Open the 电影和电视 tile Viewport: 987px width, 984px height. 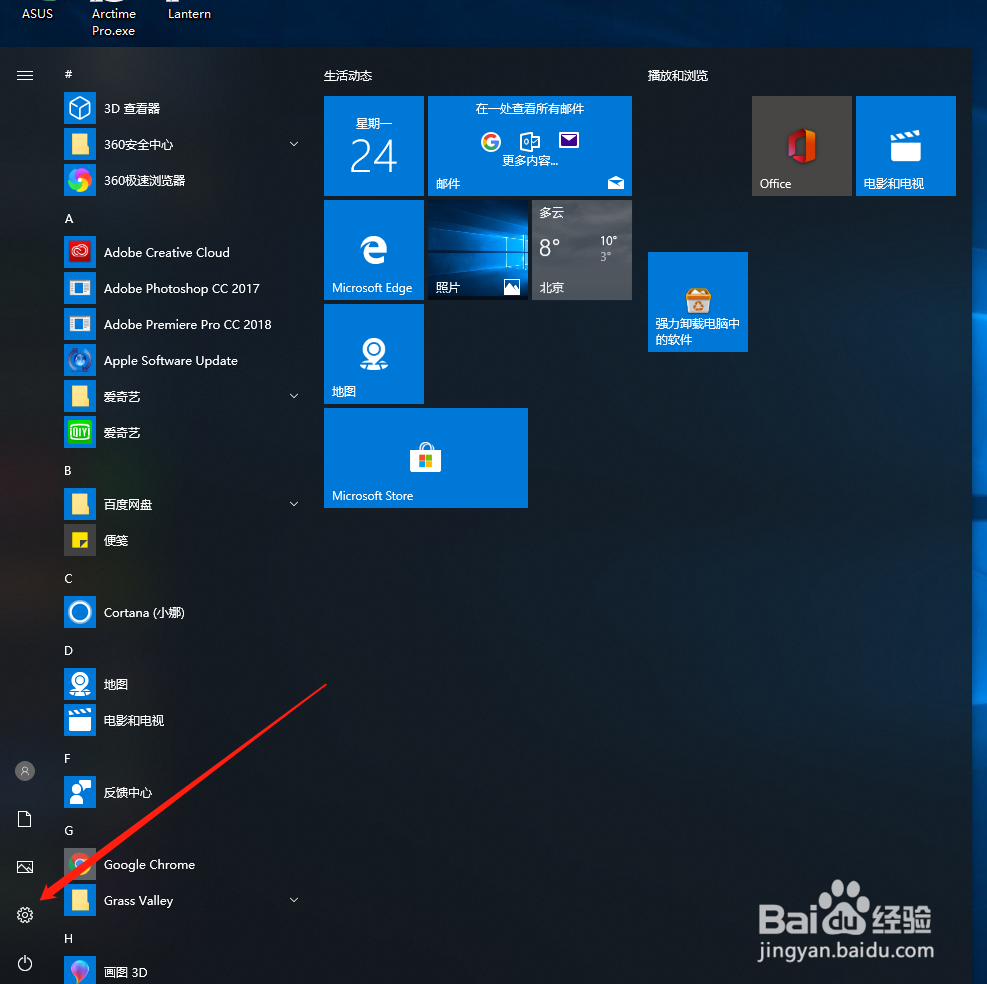click(x=906, y=146)
